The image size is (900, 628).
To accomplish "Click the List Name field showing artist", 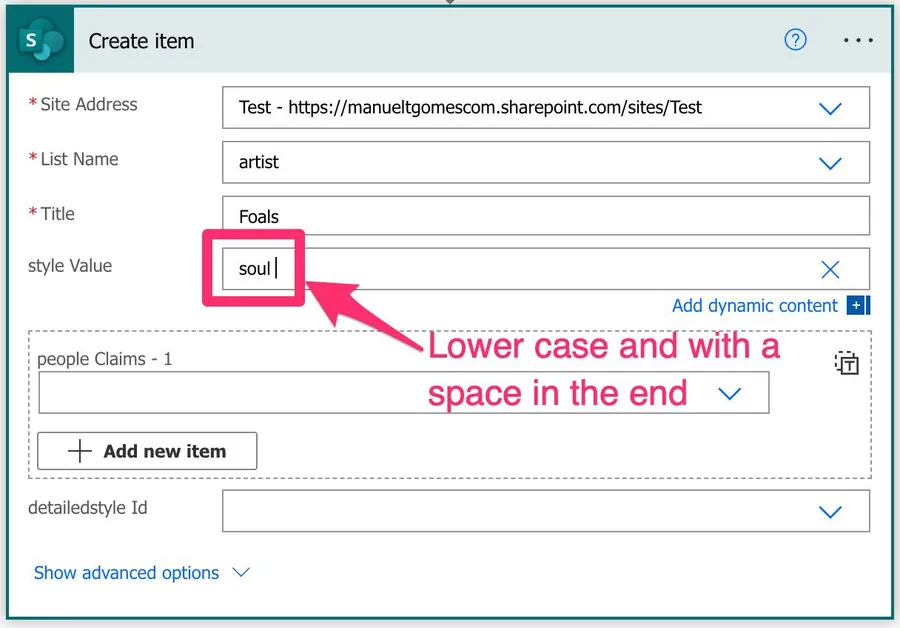I will click(x=500, y=162).
